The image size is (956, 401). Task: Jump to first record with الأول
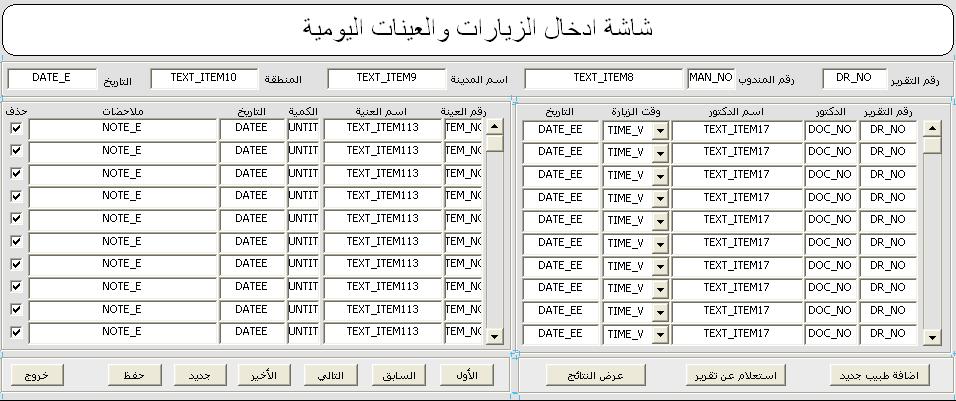point(466,374)
